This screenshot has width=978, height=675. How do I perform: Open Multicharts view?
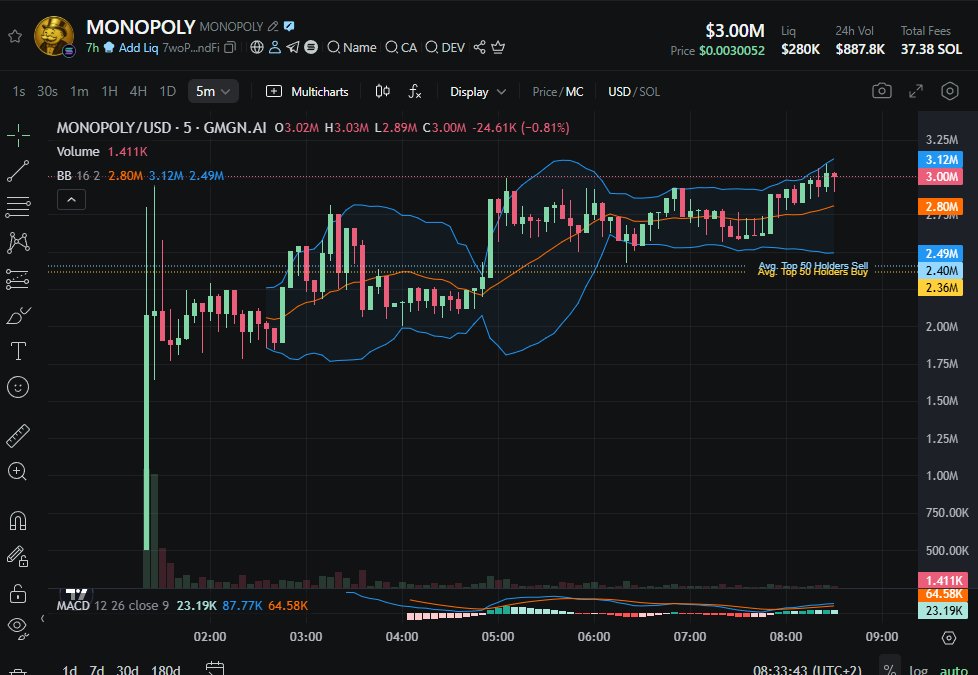tap(307, 92)
